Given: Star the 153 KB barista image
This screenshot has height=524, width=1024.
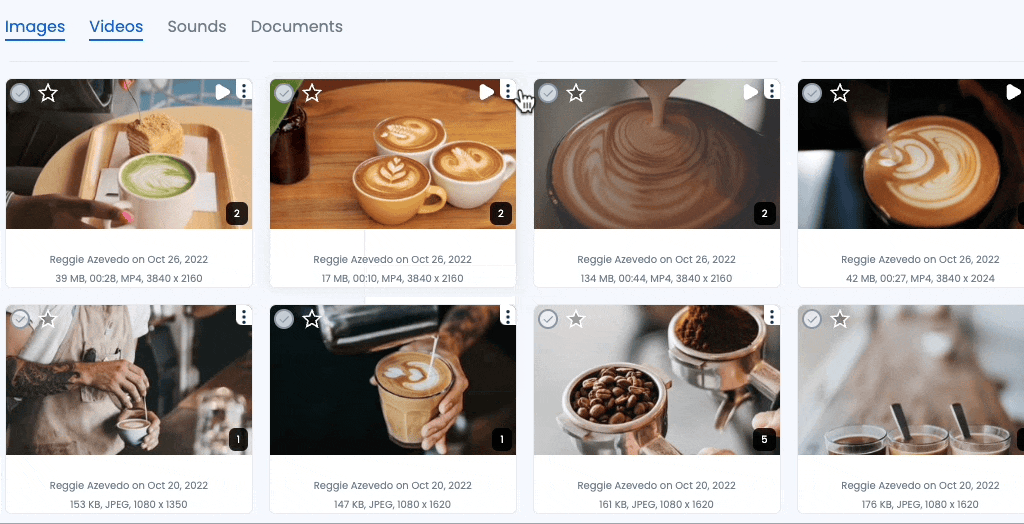Looking at the screenshot, I should [x=48, y=319].
